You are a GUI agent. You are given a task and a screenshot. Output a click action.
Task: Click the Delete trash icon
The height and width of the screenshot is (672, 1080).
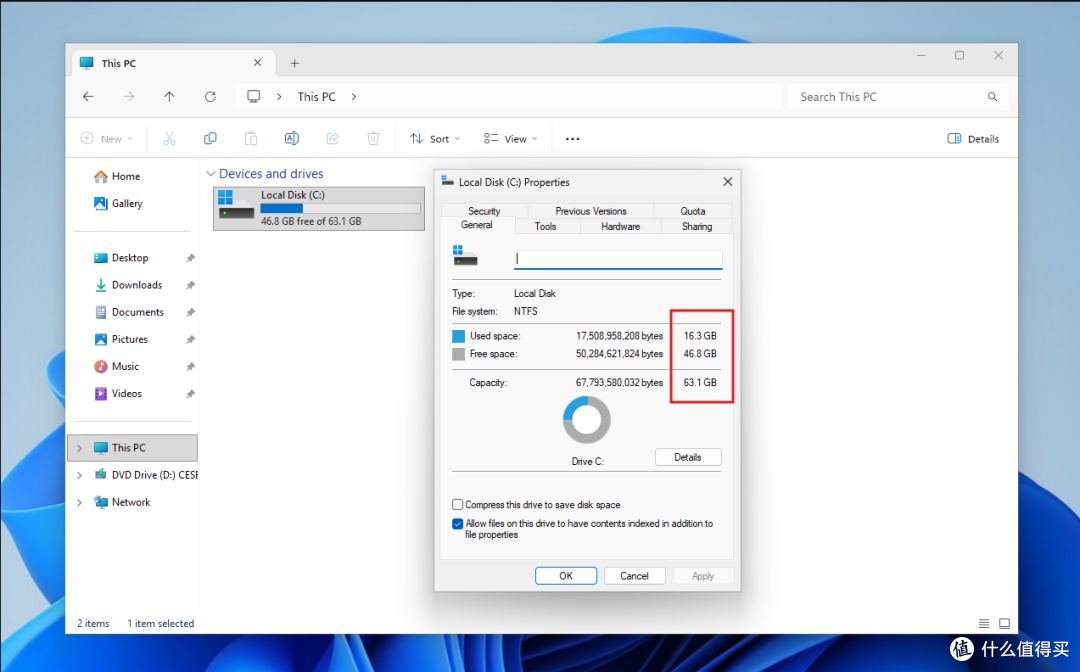(373, 138)
